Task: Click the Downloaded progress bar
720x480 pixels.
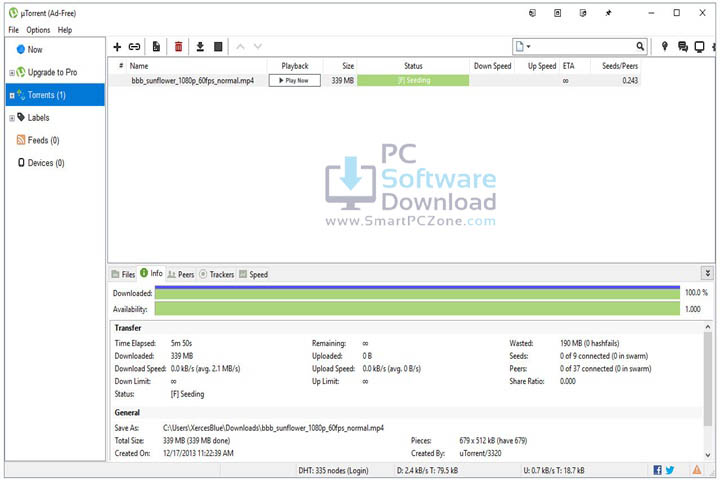Action: click(x=417, y=293)
